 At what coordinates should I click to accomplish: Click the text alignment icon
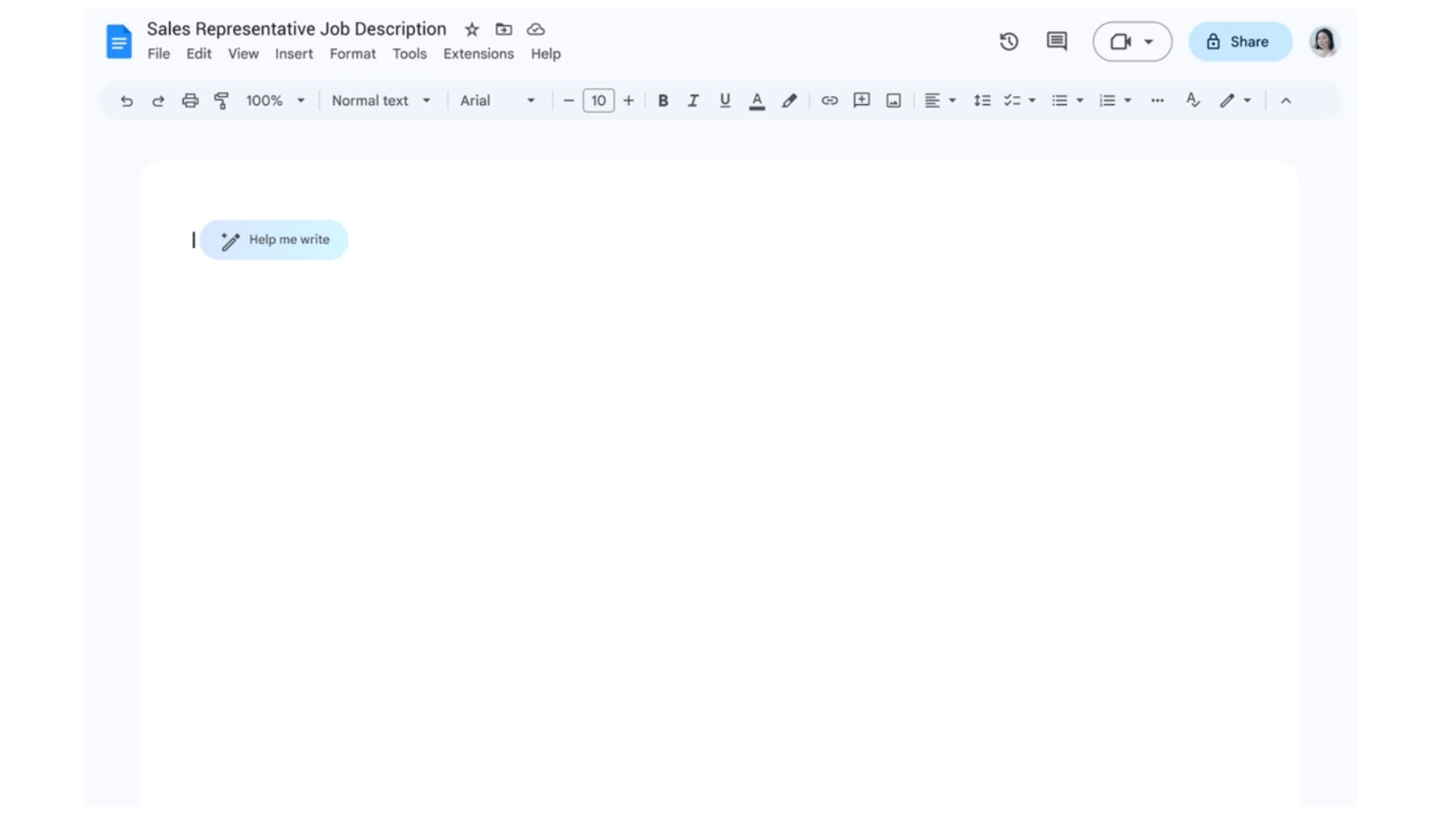pos(931,100)
